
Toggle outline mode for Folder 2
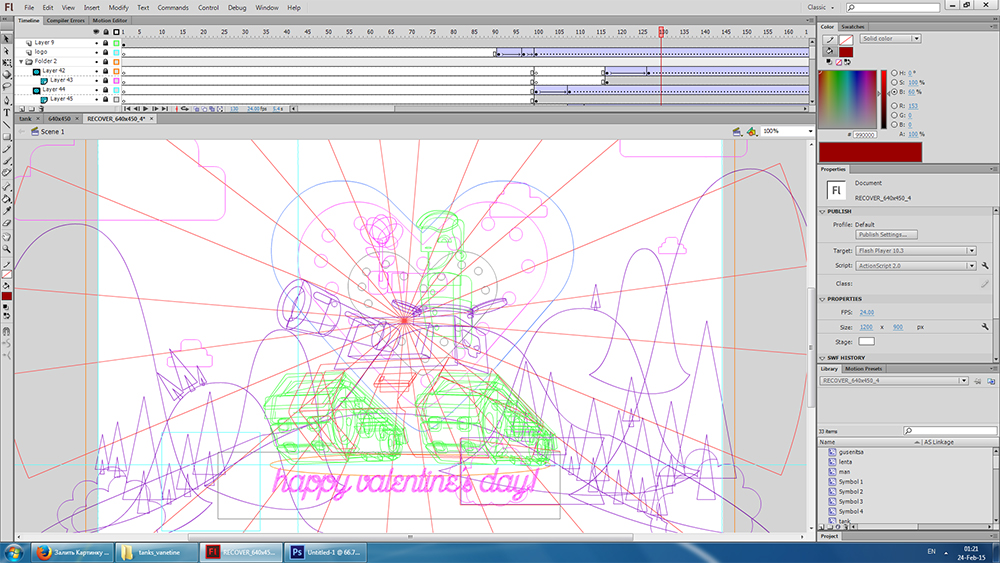(x=116, y=62)
